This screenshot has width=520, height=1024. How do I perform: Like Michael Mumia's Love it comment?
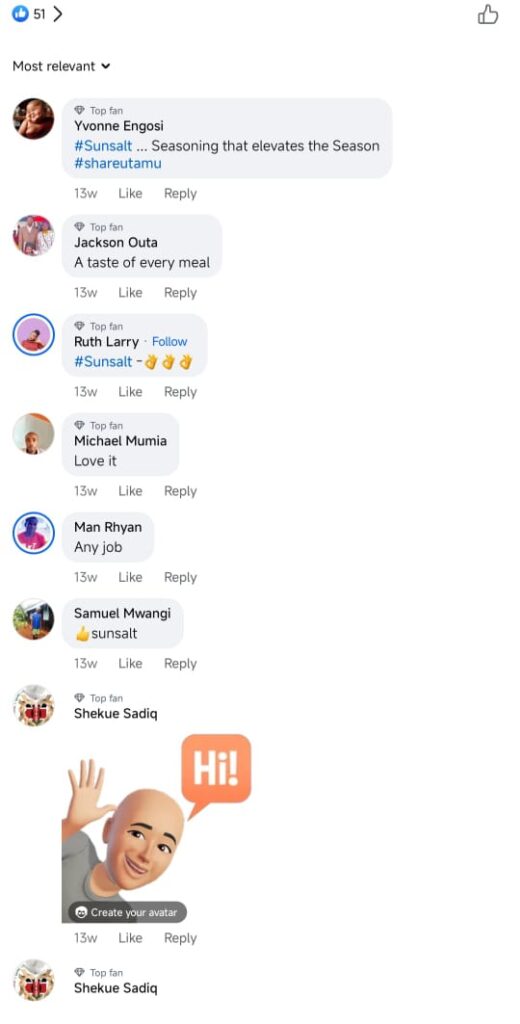(x=130, y=491)
